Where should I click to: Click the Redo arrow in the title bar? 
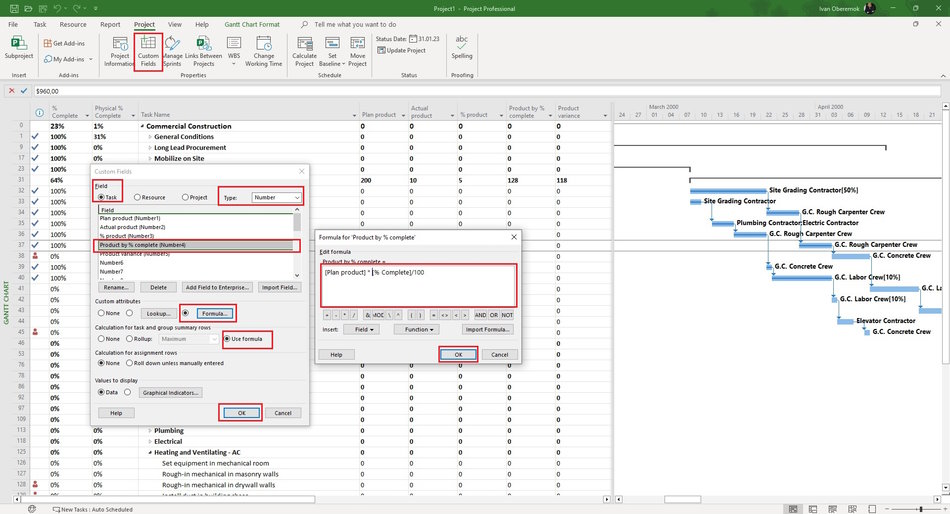(x=77, y=8)
